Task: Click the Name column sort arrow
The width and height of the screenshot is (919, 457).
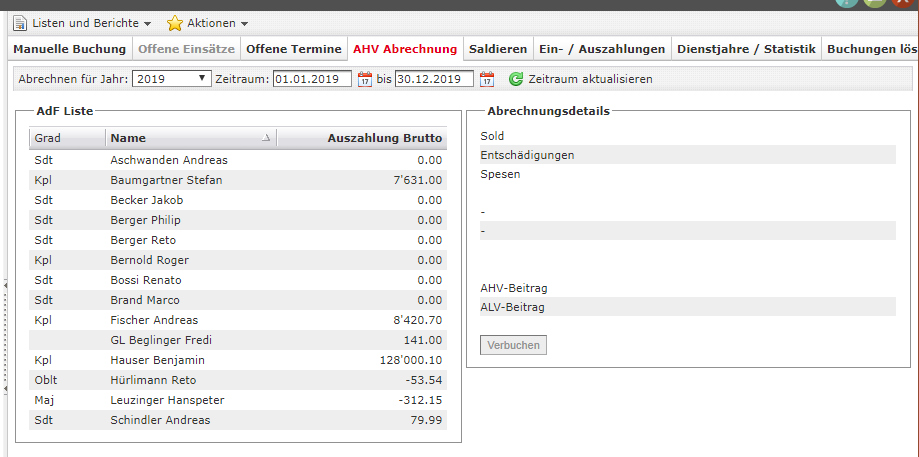Action: (x=266, y=138)
